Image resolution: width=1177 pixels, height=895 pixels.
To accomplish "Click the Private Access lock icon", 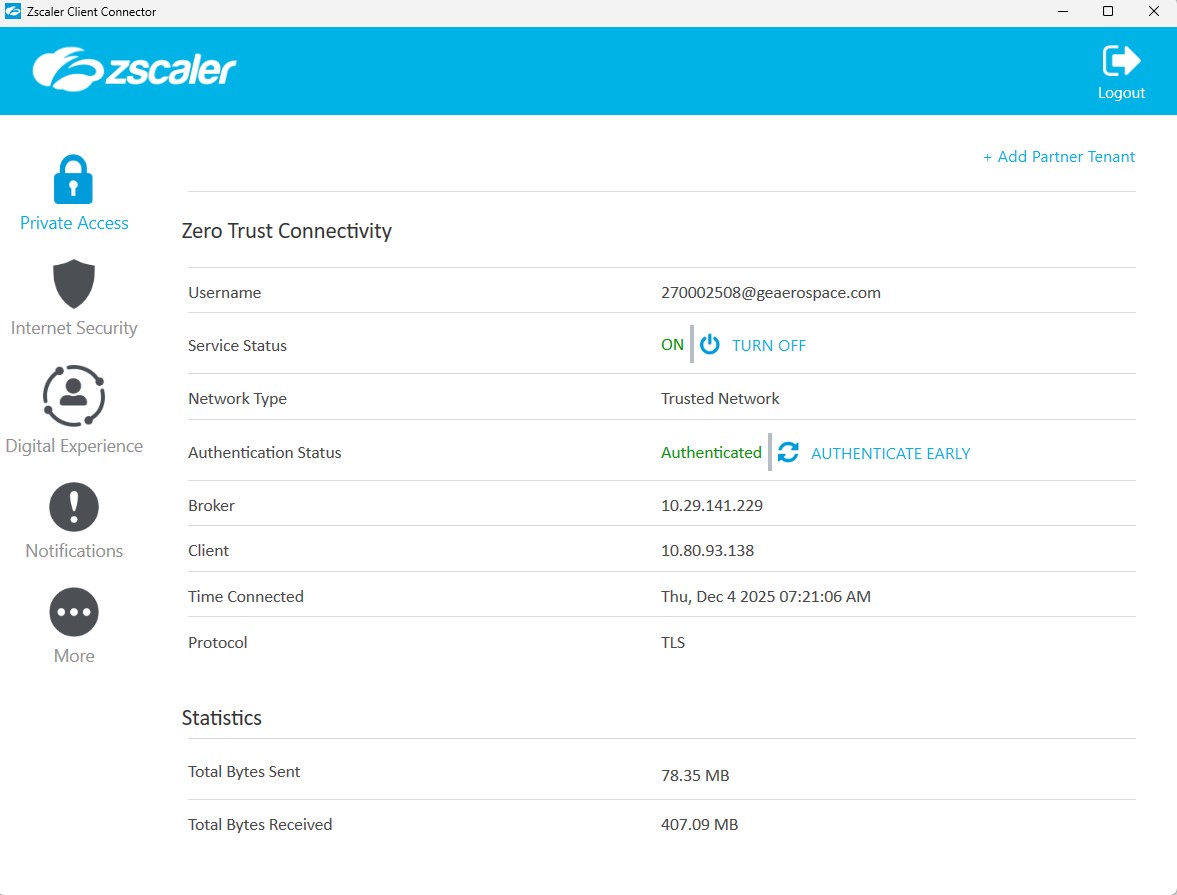I will (73, 180).
